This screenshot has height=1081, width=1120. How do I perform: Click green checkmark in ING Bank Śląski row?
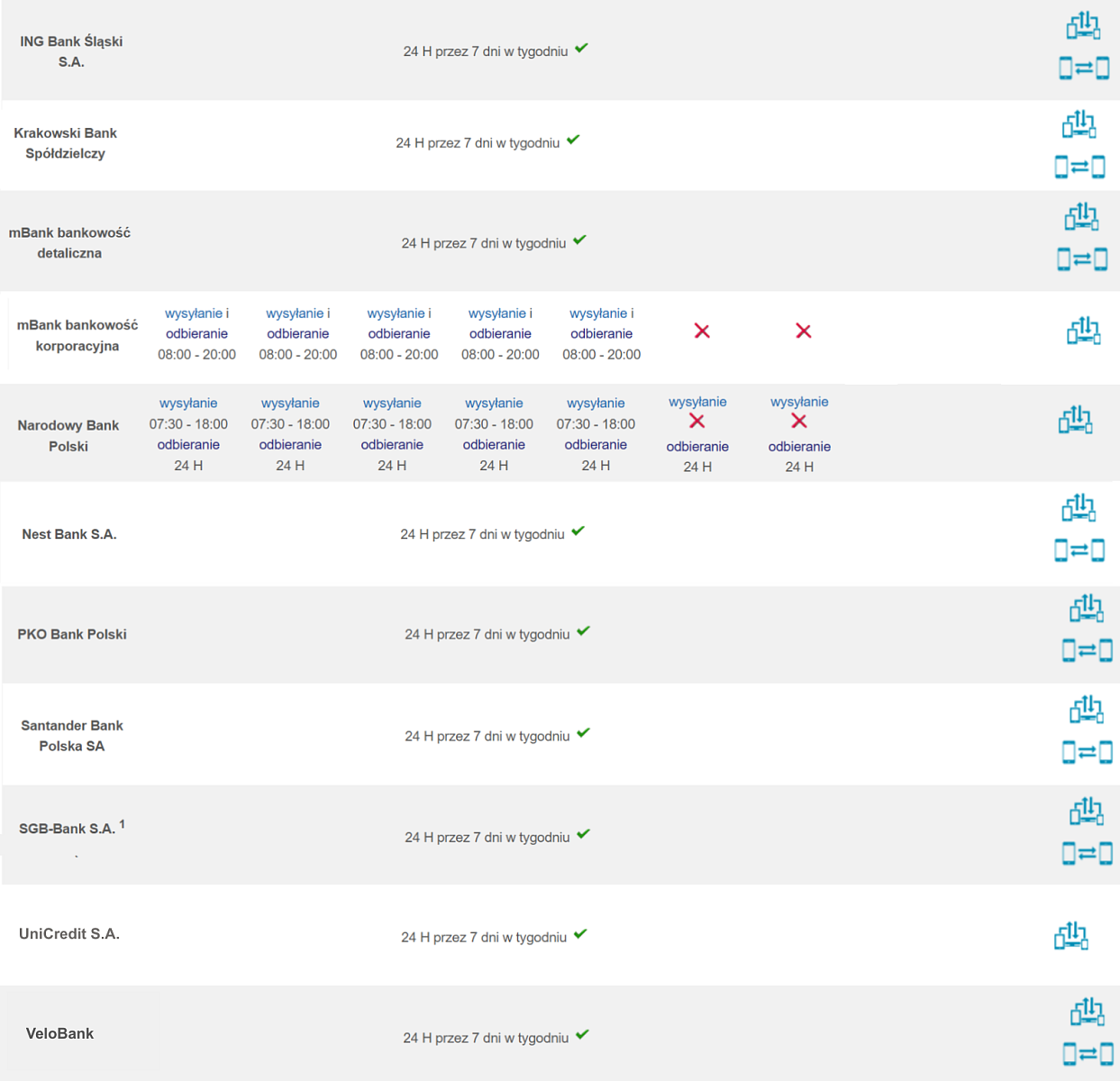point(581,49)
